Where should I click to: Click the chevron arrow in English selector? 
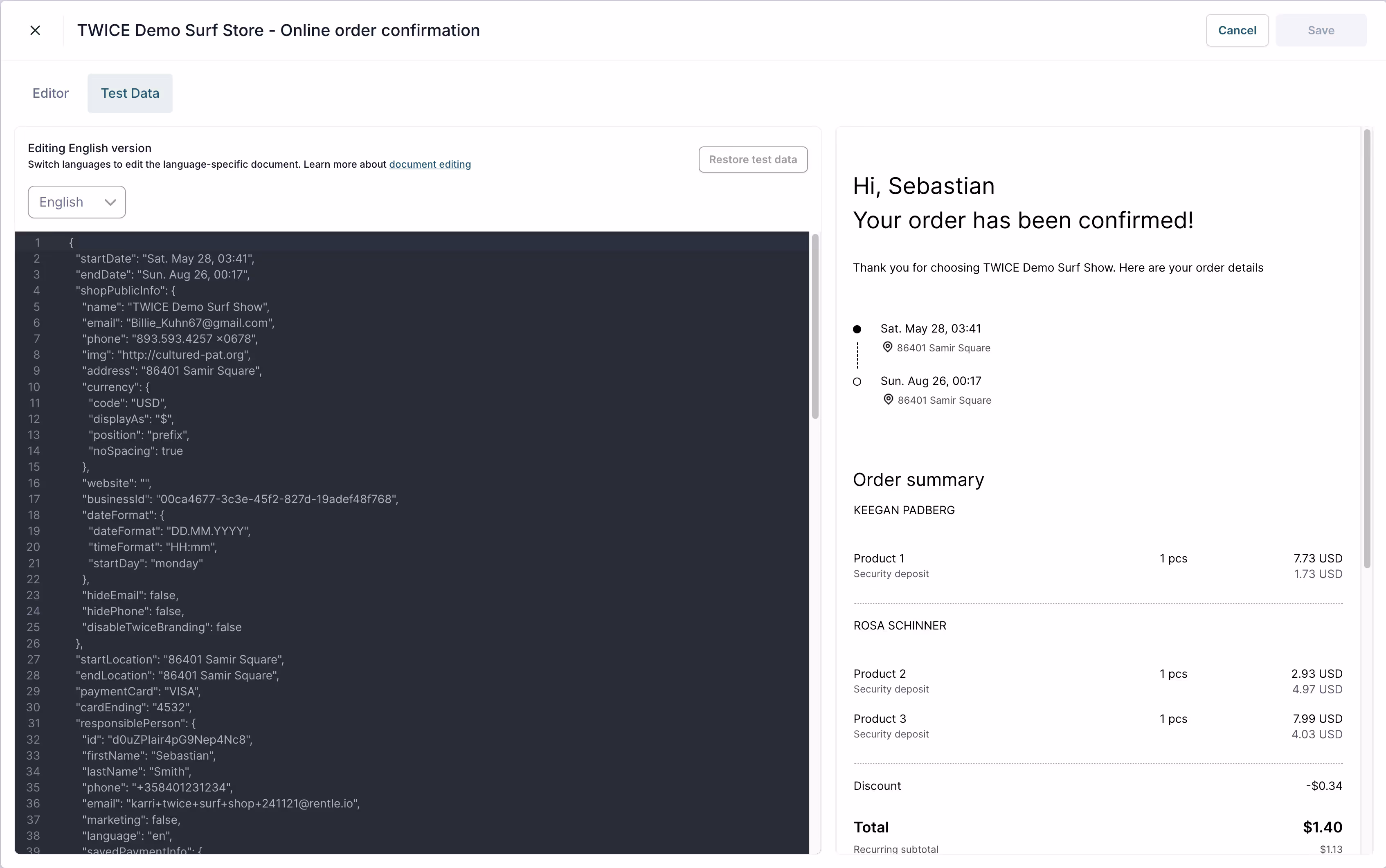110,202
